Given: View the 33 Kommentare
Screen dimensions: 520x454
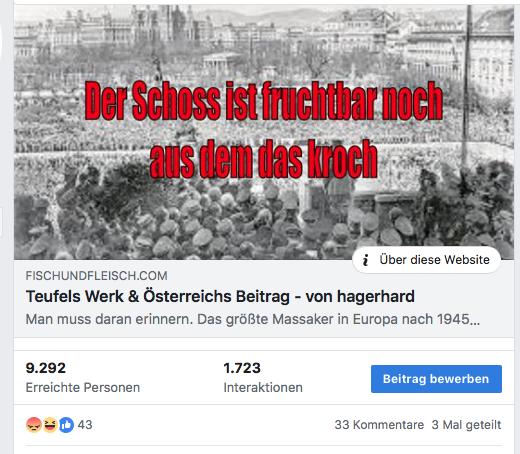Looking at the screenshot, I should [379, 425].
